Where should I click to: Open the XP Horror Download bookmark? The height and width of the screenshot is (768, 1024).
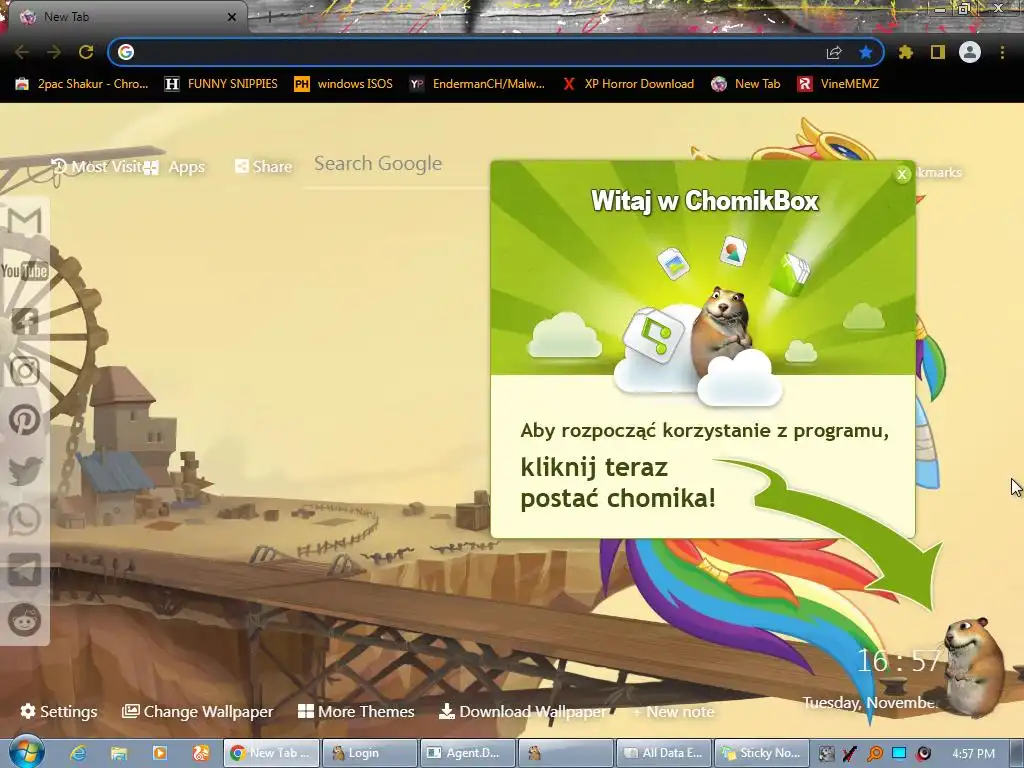[x=628, y=84]
